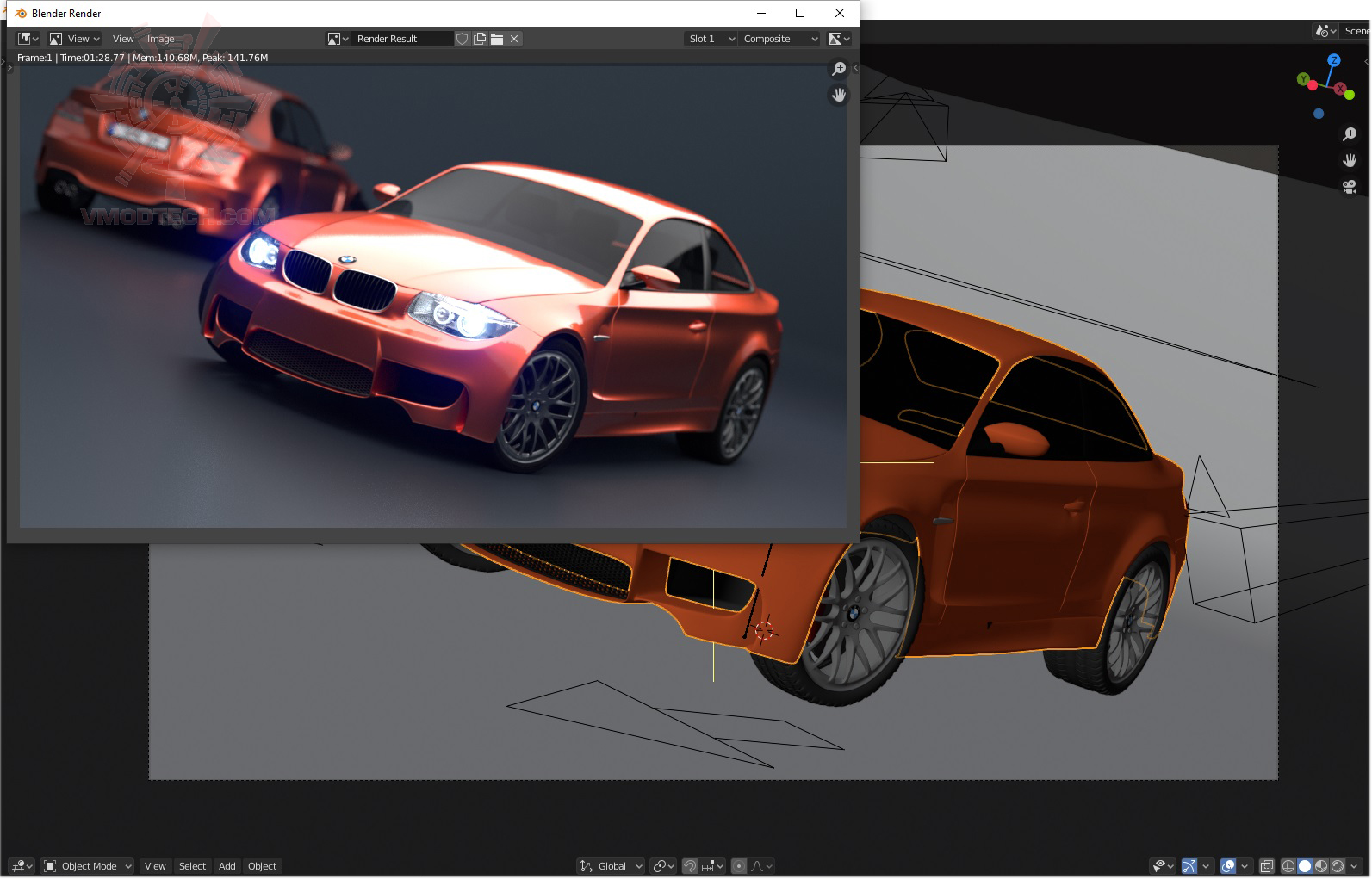This screenshot has height=879, width=1372.
Task: Open the Object menu in 3D viewport
Action: [x=262, y=866]
